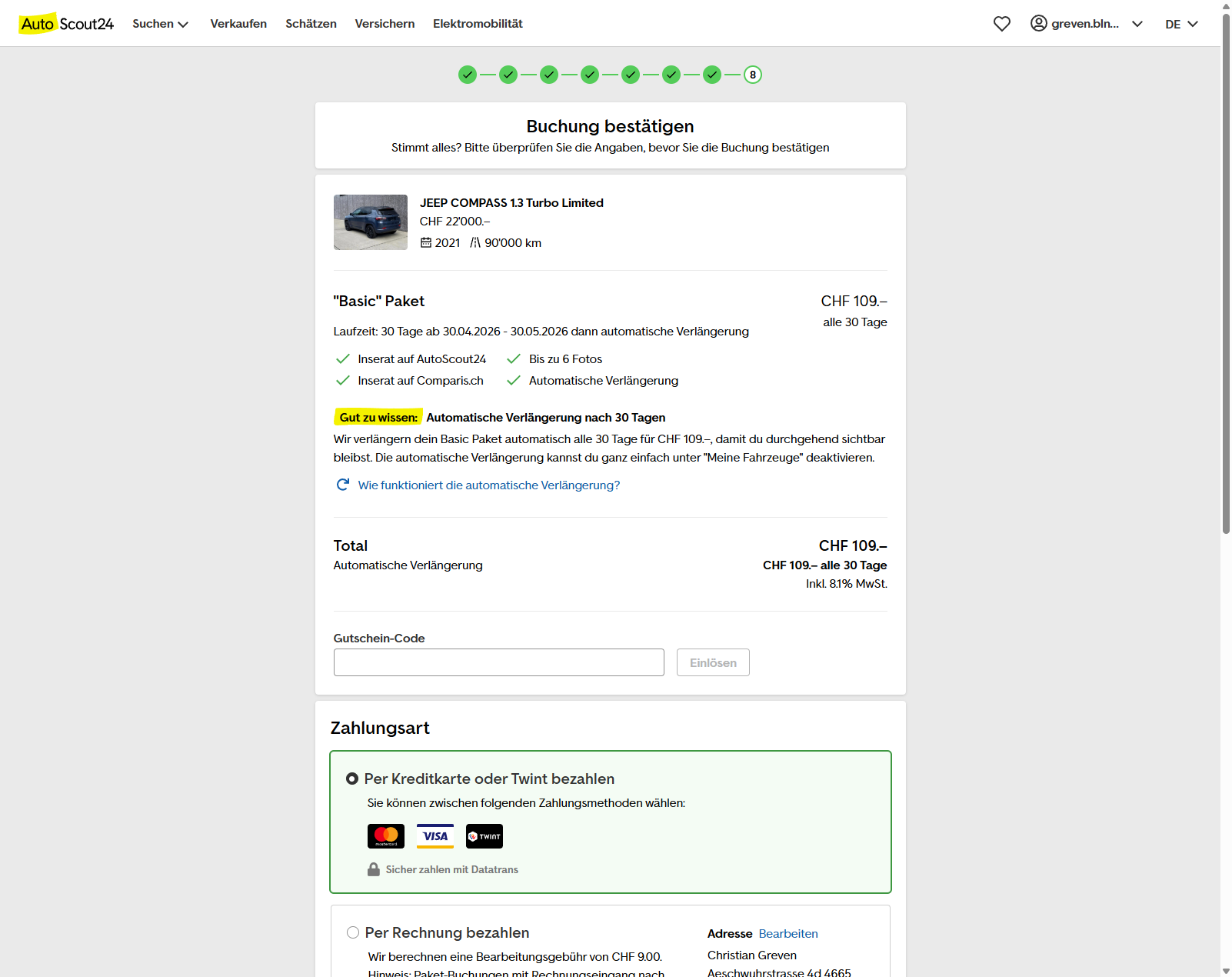
Task: Select Per Kreditkarte oder Twint bezahlen
Action: (x=352, y=779)
